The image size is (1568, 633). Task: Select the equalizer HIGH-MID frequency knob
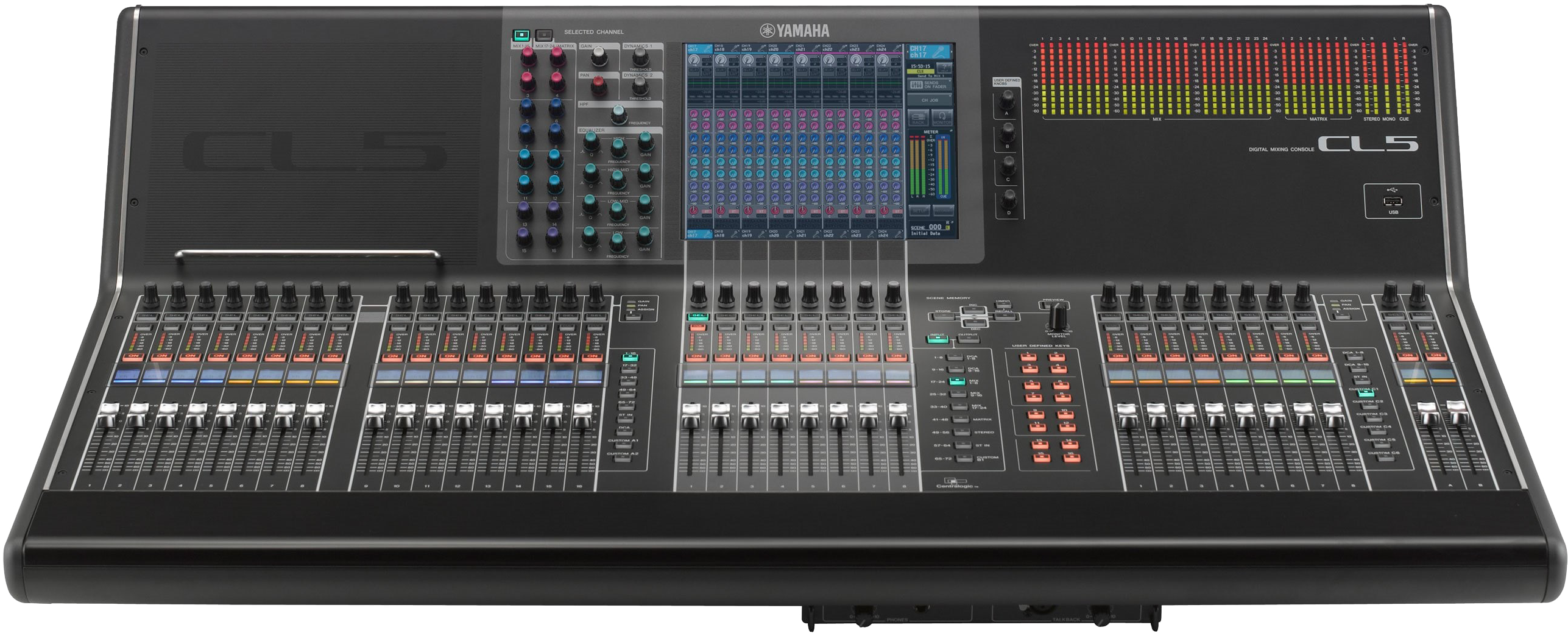click(618, 179)
